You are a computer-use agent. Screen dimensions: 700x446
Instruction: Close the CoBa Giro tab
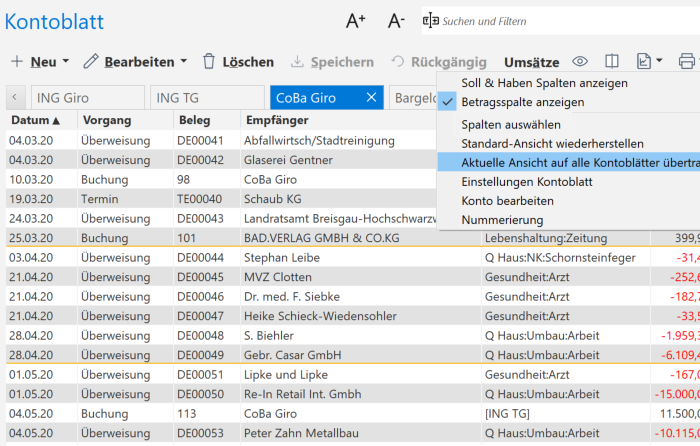tap(371, 97)
